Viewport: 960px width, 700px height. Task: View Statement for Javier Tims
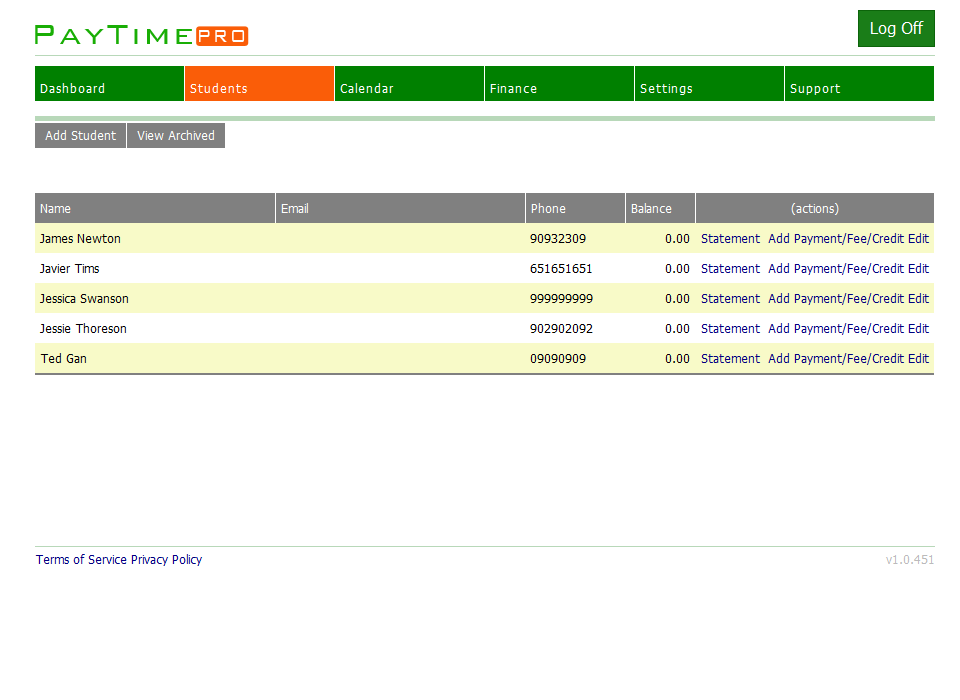(730, 269)
